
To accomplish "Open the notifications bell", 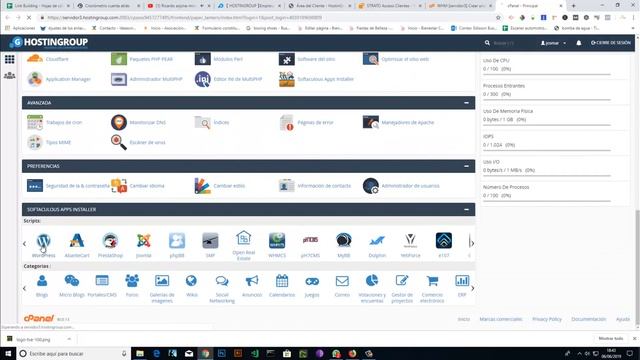I will [x=579, y=42].
